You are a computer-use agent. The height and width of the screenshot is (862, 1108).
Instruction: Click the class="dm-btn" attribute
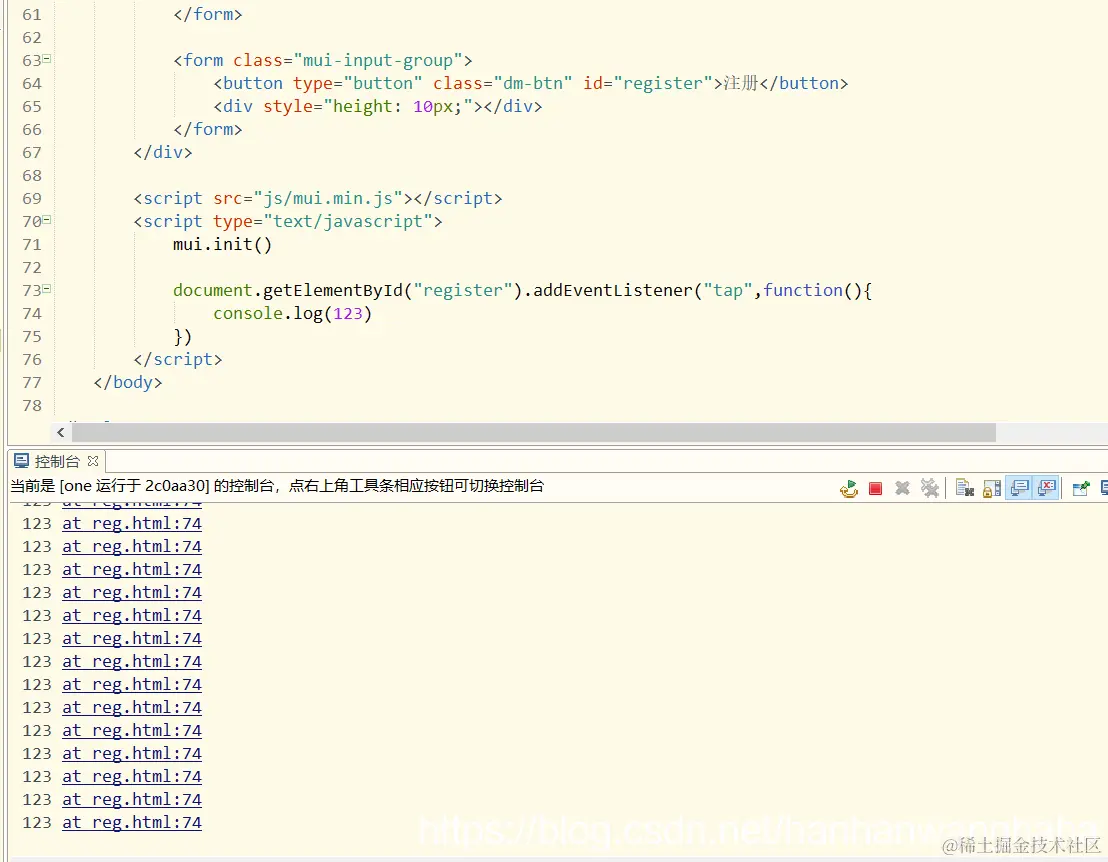502,83
